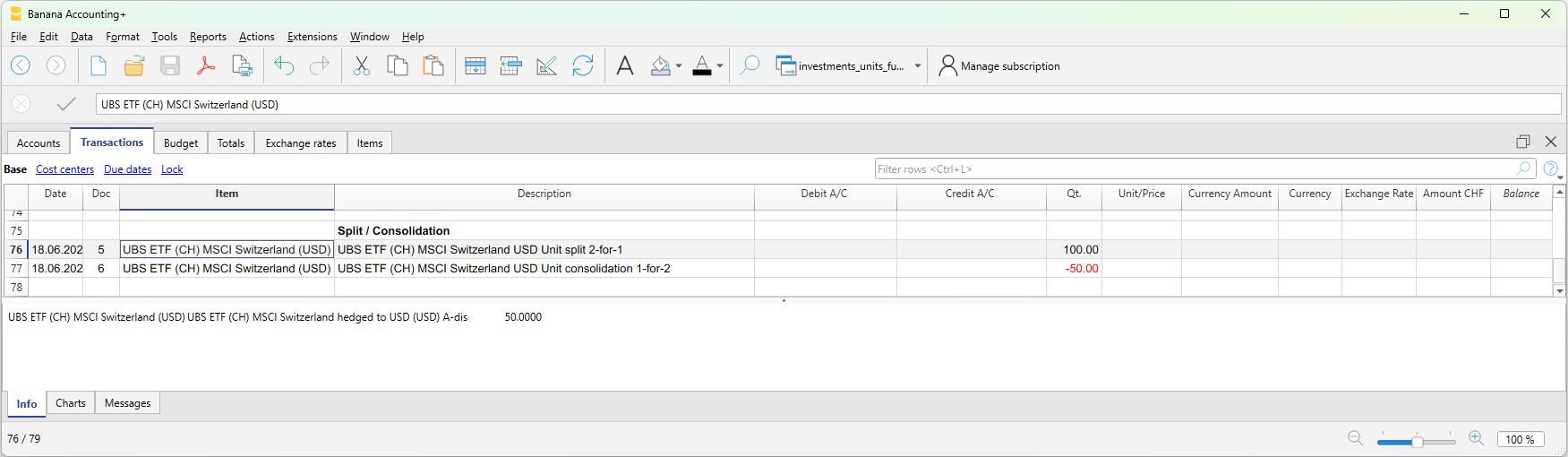Open the File menu
The image size is (1568, 457).
point(19,37)
